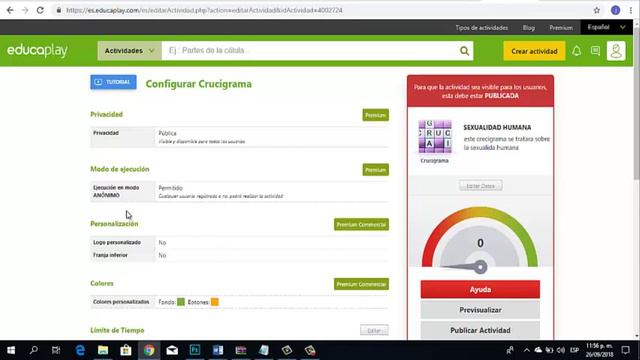
Task: Click the Crucigrama activity thumbnail
Action: 435,137
